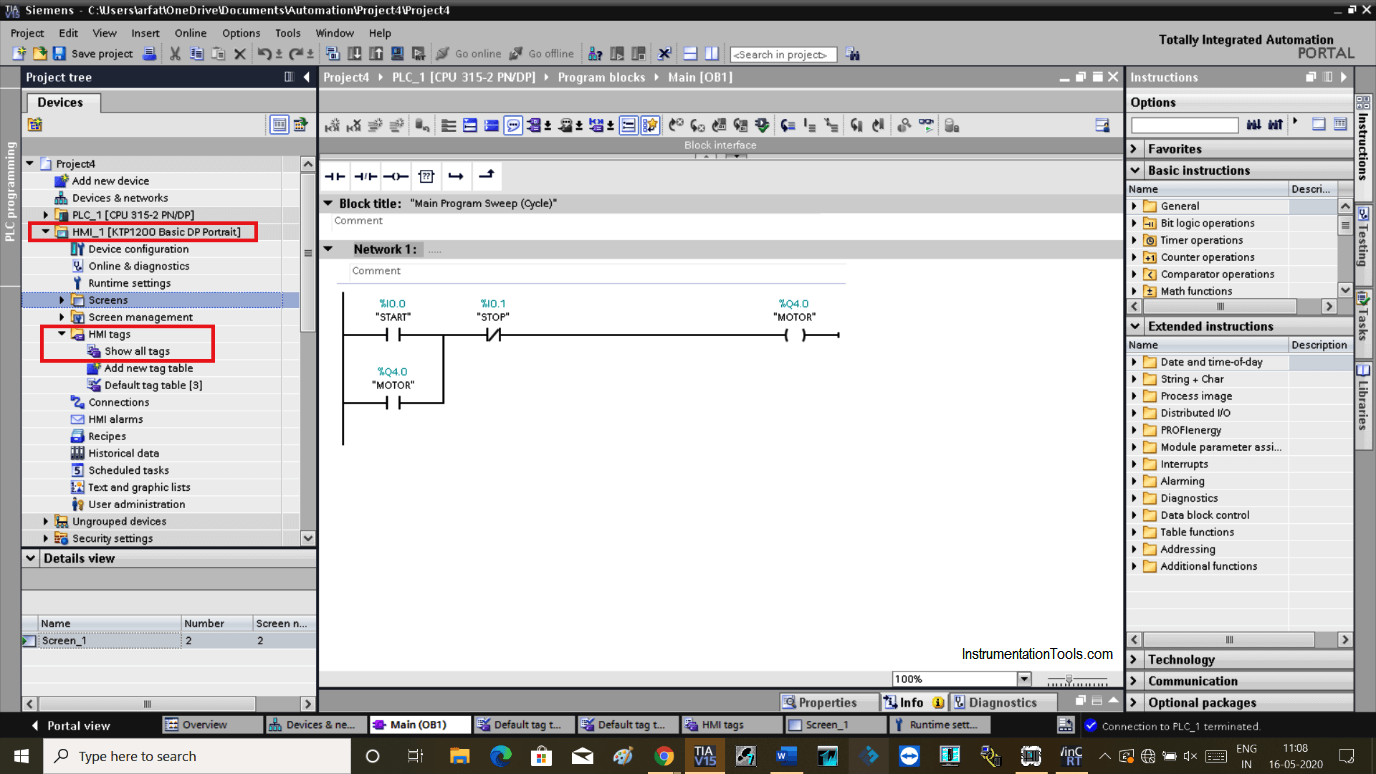Screen dimensions: 1376x774
Task: Click the Go online button
Action: (470, 53)
